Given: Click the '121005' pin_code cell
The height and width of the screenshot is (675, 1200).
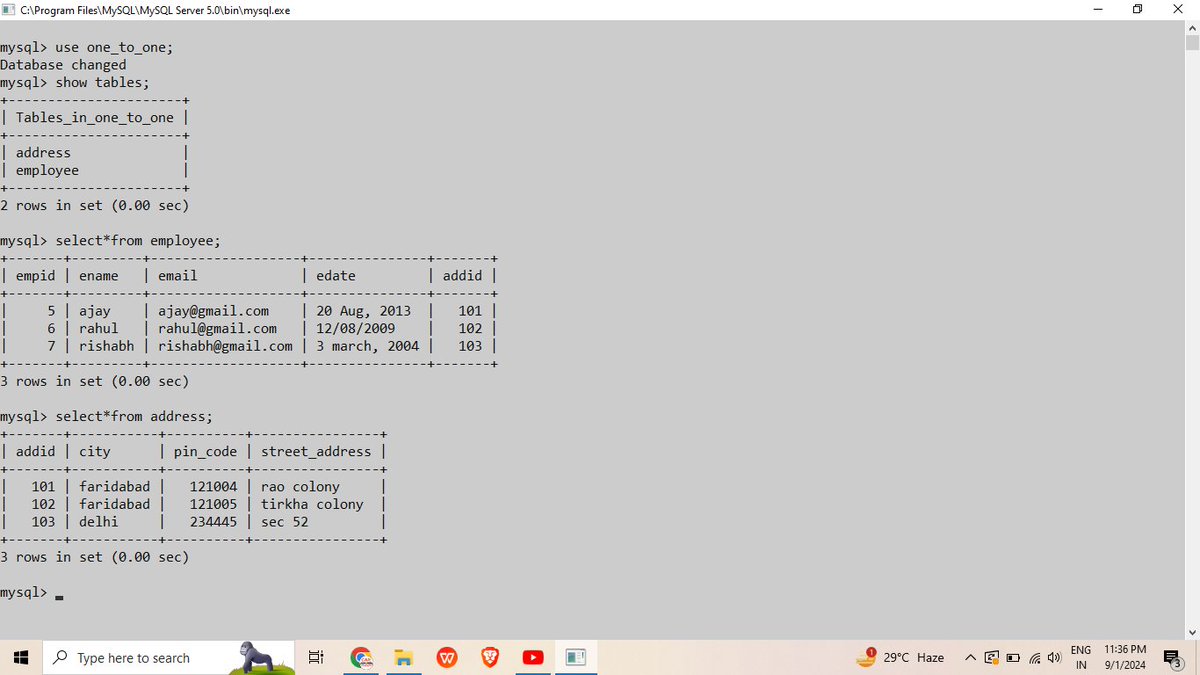Looking at the screenshot, I should tap(213, 504).
